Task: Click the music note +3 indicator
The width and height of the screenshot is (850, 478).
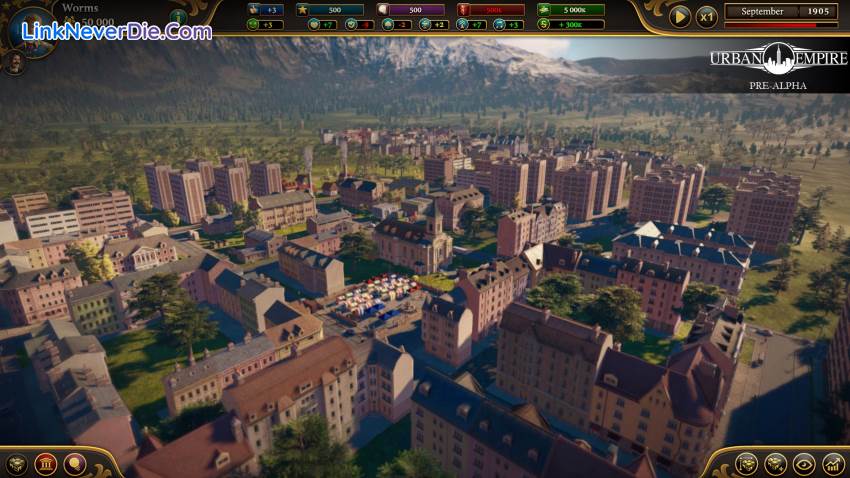Action: [508, 24]
